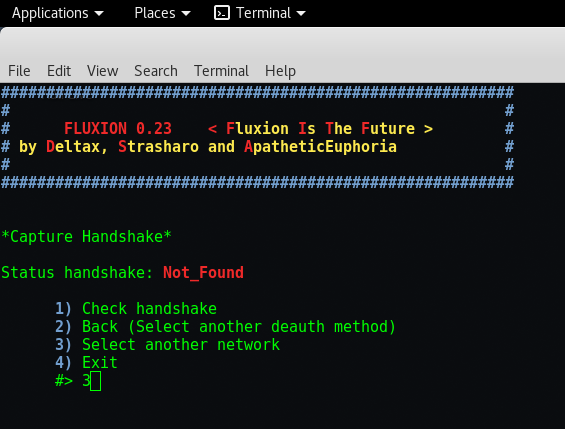Open the View menu
Image resolution: width=565 pixels, height=429 pixels.
(x=103, y=71)
